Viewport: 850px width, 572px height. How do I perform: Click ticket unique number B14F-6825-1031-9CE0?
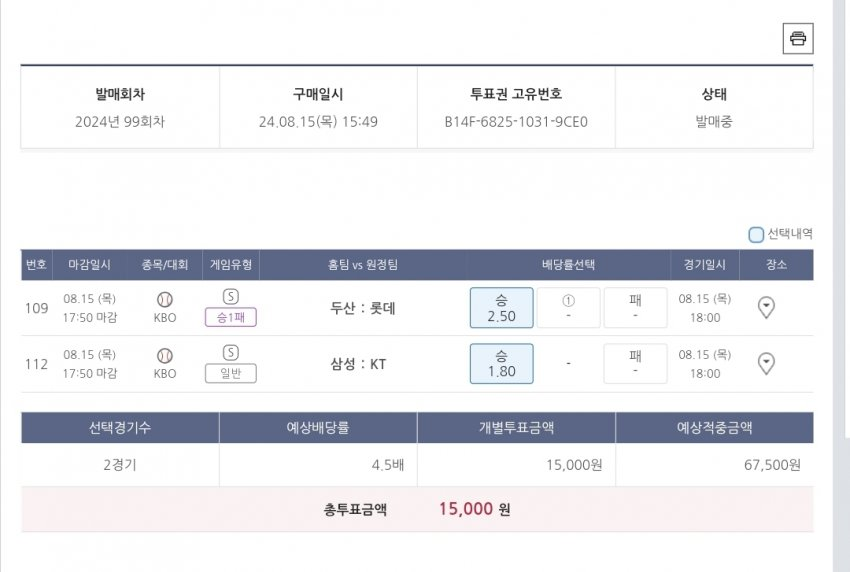(516, 122)
